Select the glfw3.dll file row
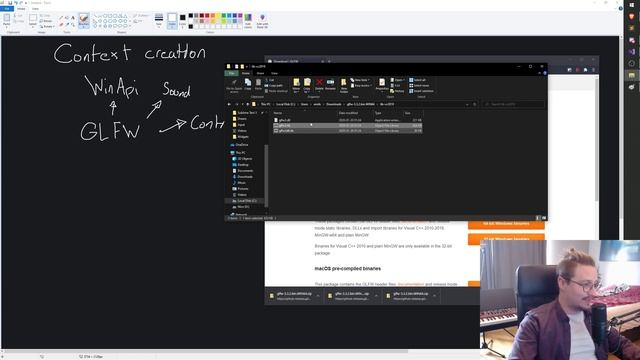 [347, 120]
